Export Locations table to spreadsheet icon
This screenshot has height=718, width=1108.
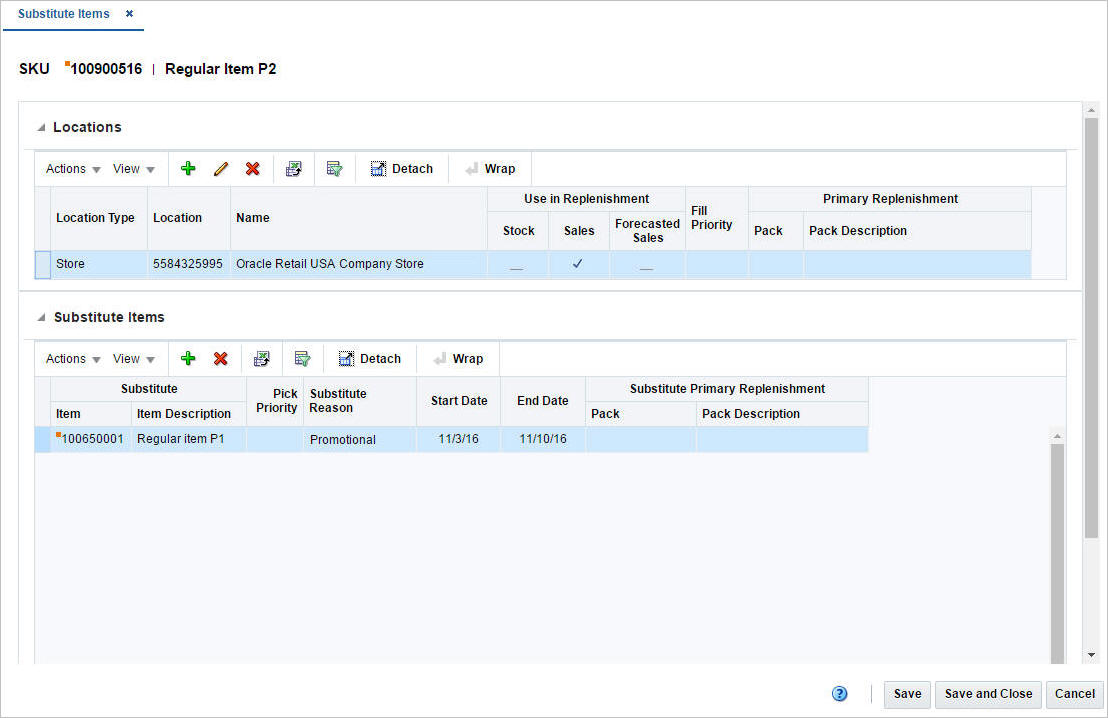[293, 169]
